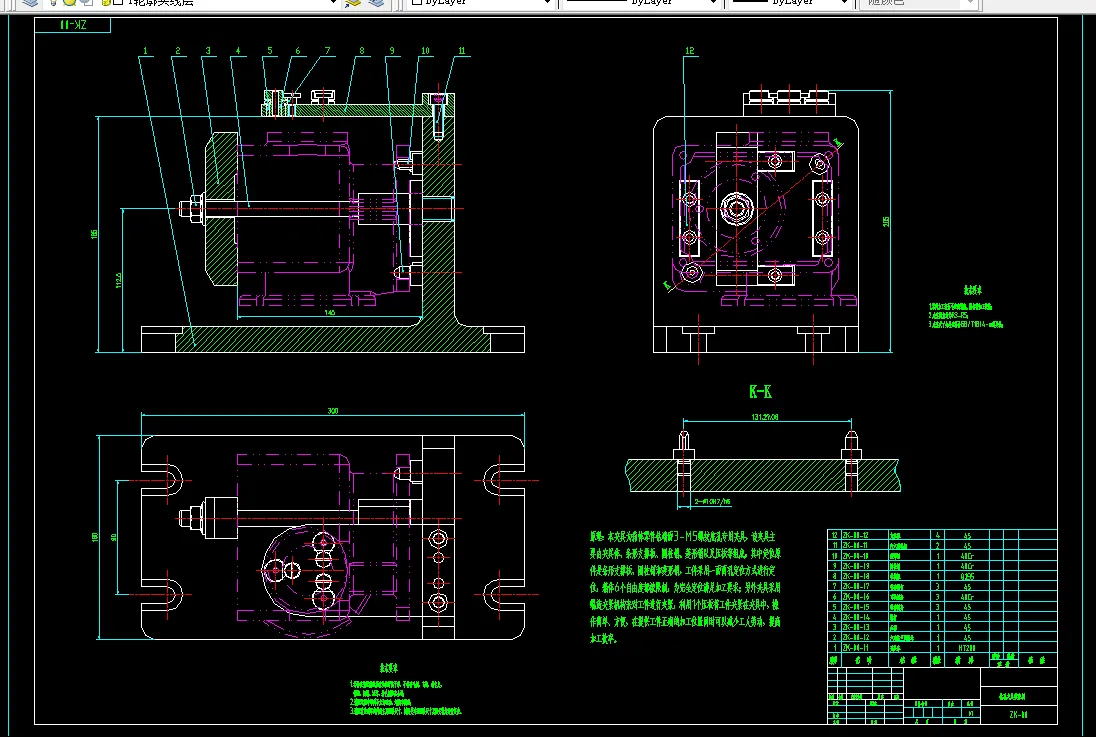The image size is (1096, 737).
Task: Click part balloon number 1
Action: click(x=145, y=49)
